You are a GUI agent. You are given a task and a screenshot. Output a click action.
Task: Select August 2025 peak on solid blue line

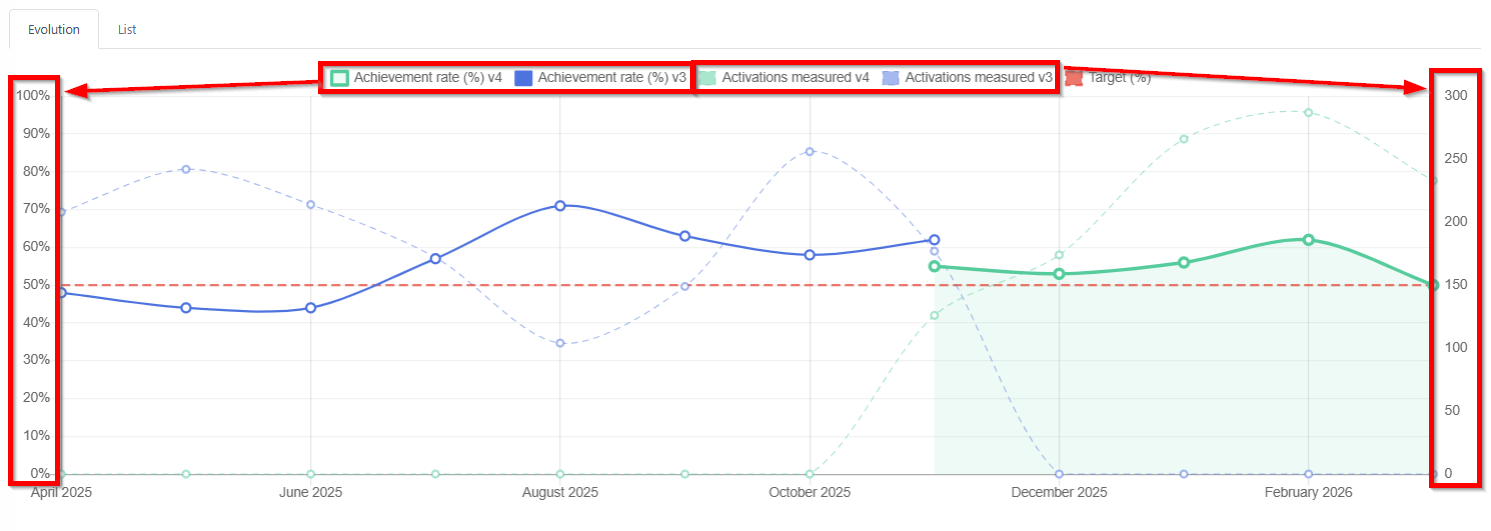click(x=560, y=206)
